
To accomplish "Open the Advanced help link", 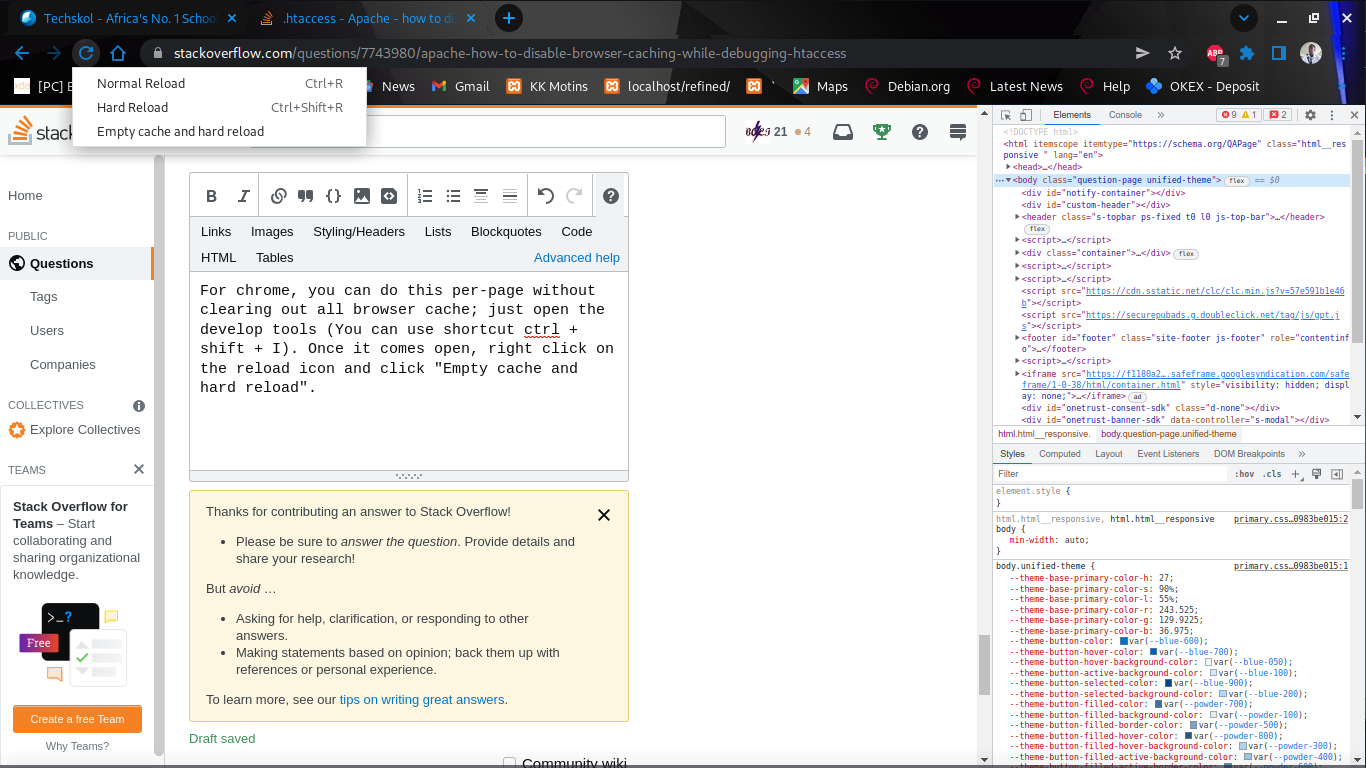I will 577,257.
